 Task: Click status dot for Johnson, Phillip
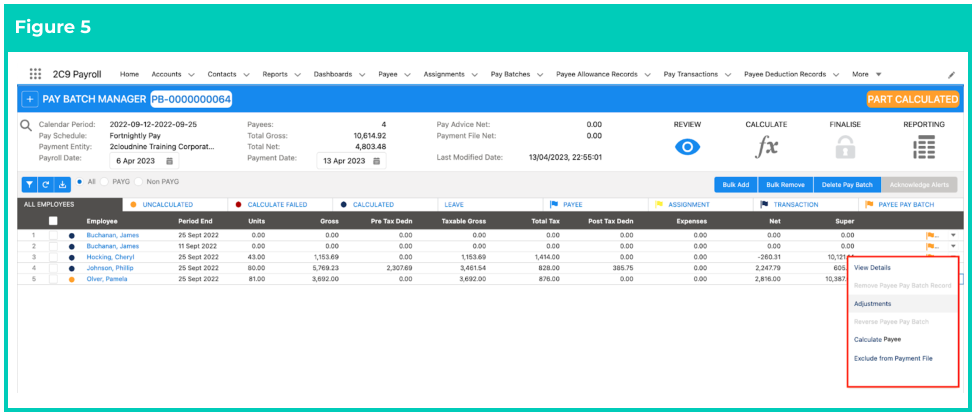[72, 268]
